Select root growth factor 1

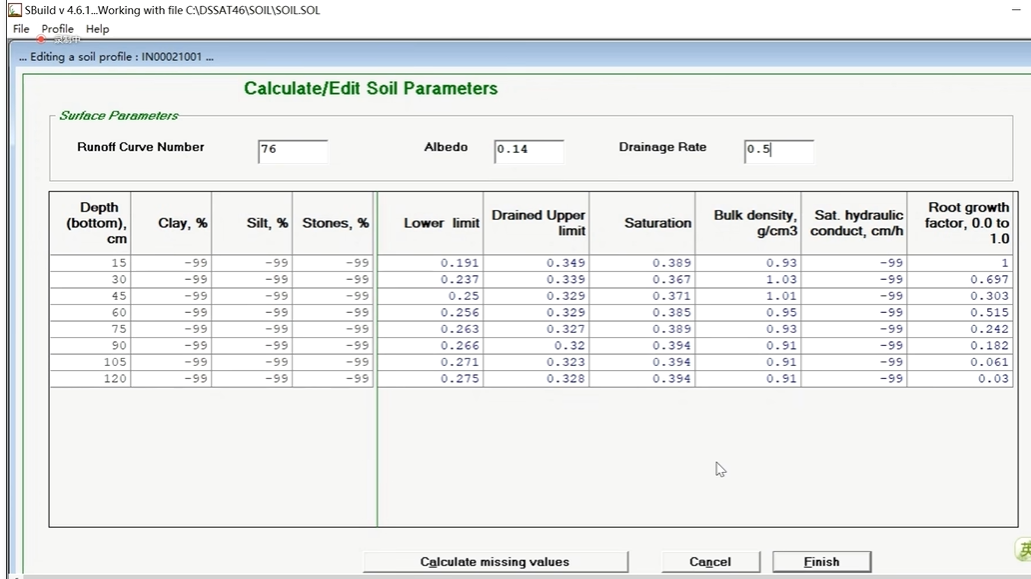coord(960,263)
